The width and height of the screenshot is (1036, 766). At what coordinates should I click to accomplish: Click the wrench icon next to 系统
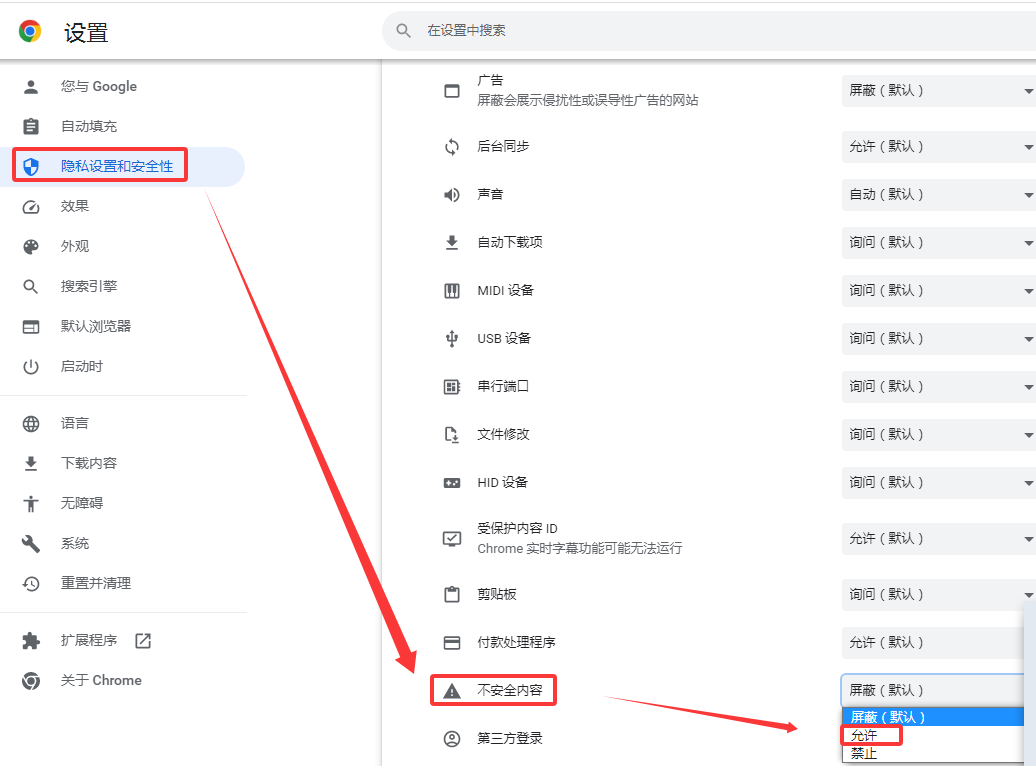[x=31, y=543]
